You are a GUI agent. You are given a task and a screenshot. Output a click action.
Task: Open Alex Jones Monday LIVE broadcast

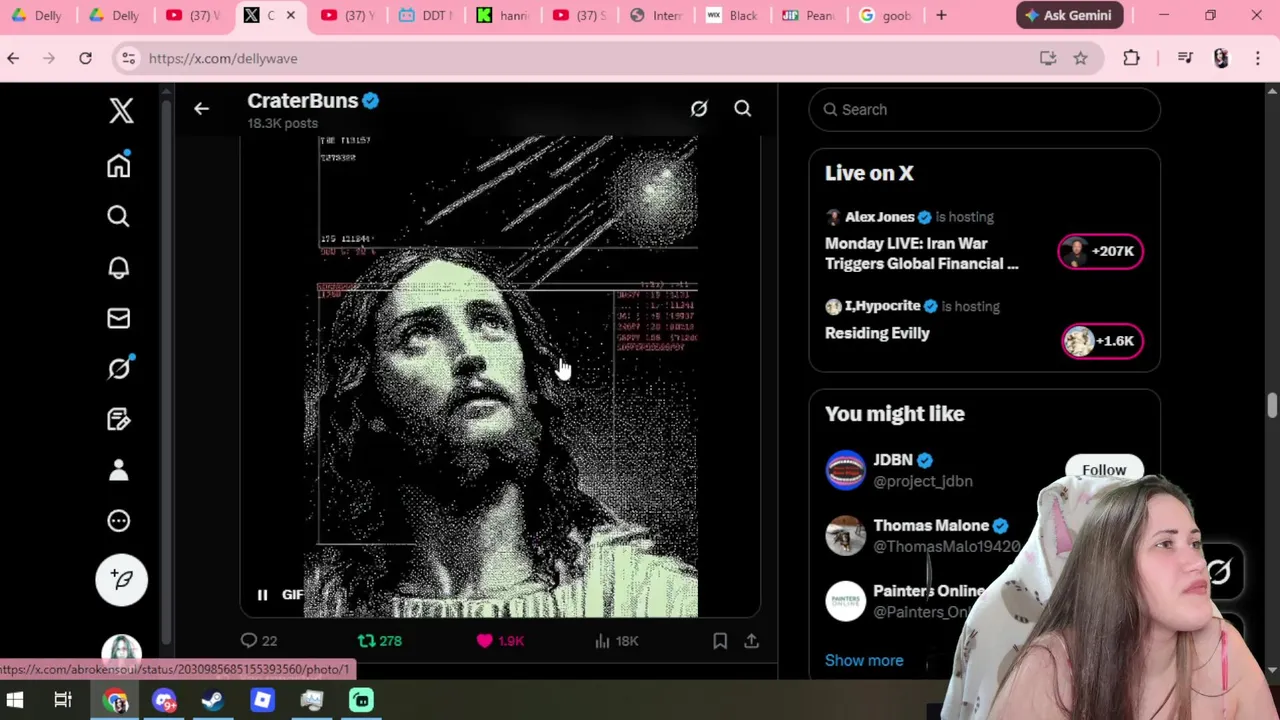click(x=921, y=254)
